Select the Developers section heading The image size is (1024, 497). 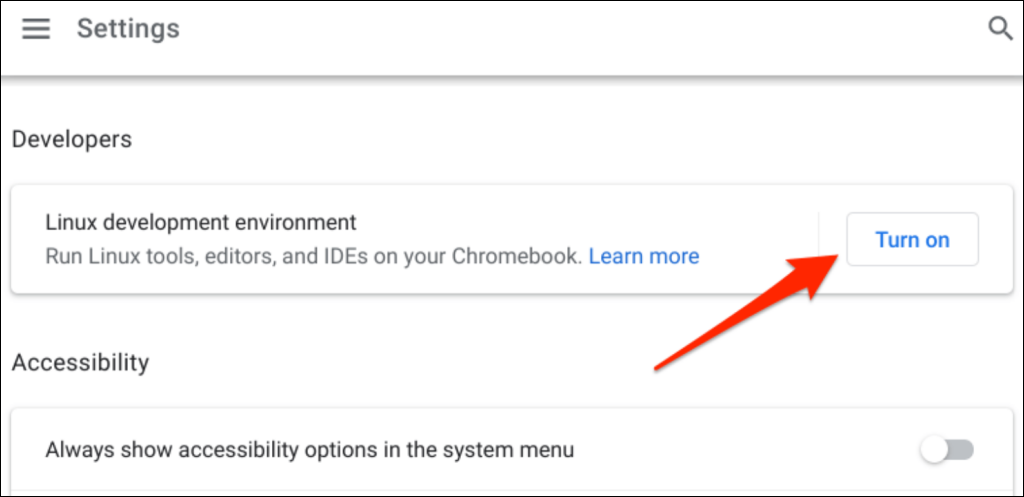[x=72, y=139]
